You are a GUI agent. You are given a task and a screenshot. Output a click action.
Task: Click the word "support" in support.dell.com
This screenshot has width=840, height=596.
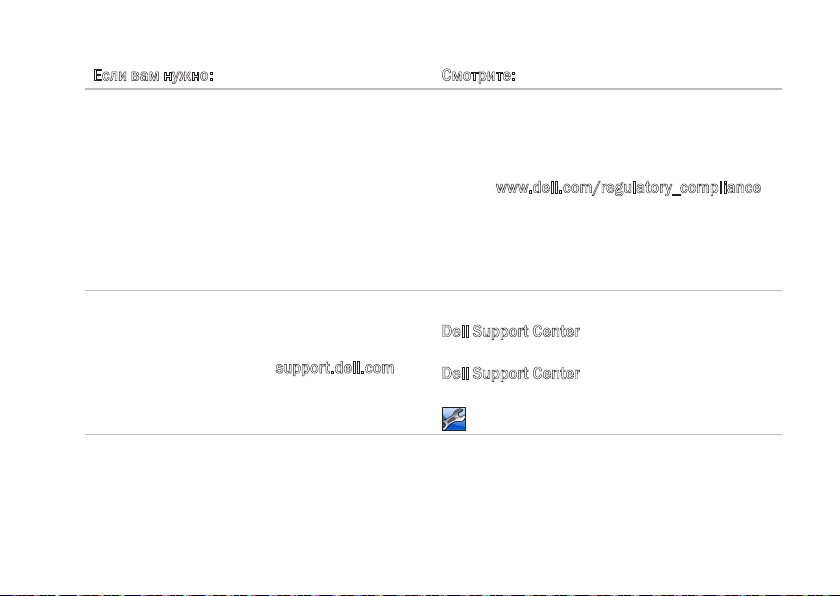click(x=303, y=368)
